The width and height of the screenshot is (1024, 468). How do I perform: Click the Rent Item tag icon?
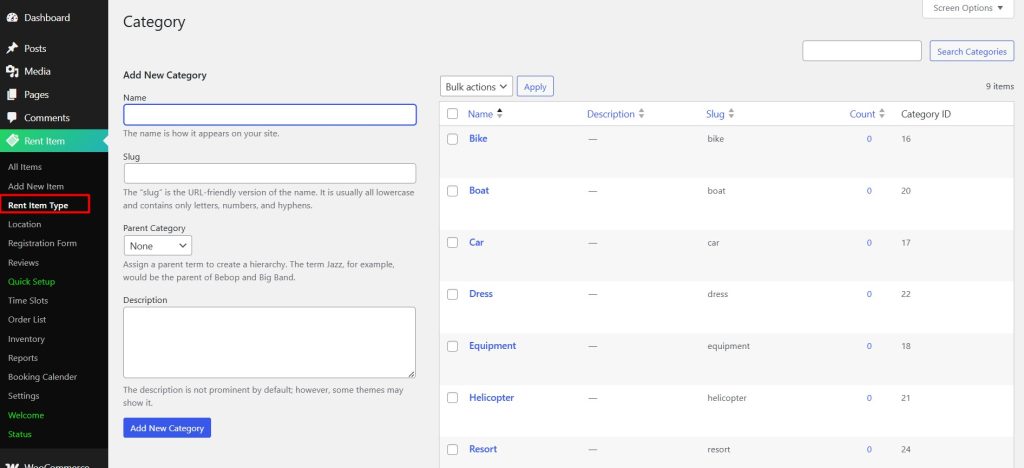[x=12, y=141]
